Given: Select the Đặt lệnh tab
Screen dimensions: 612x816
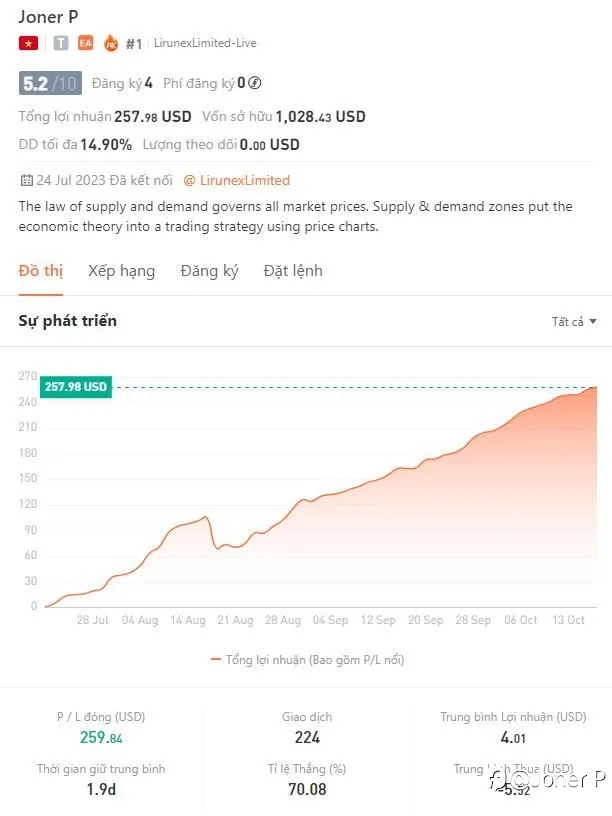Looking at the screenshot, I should (293, 271).
